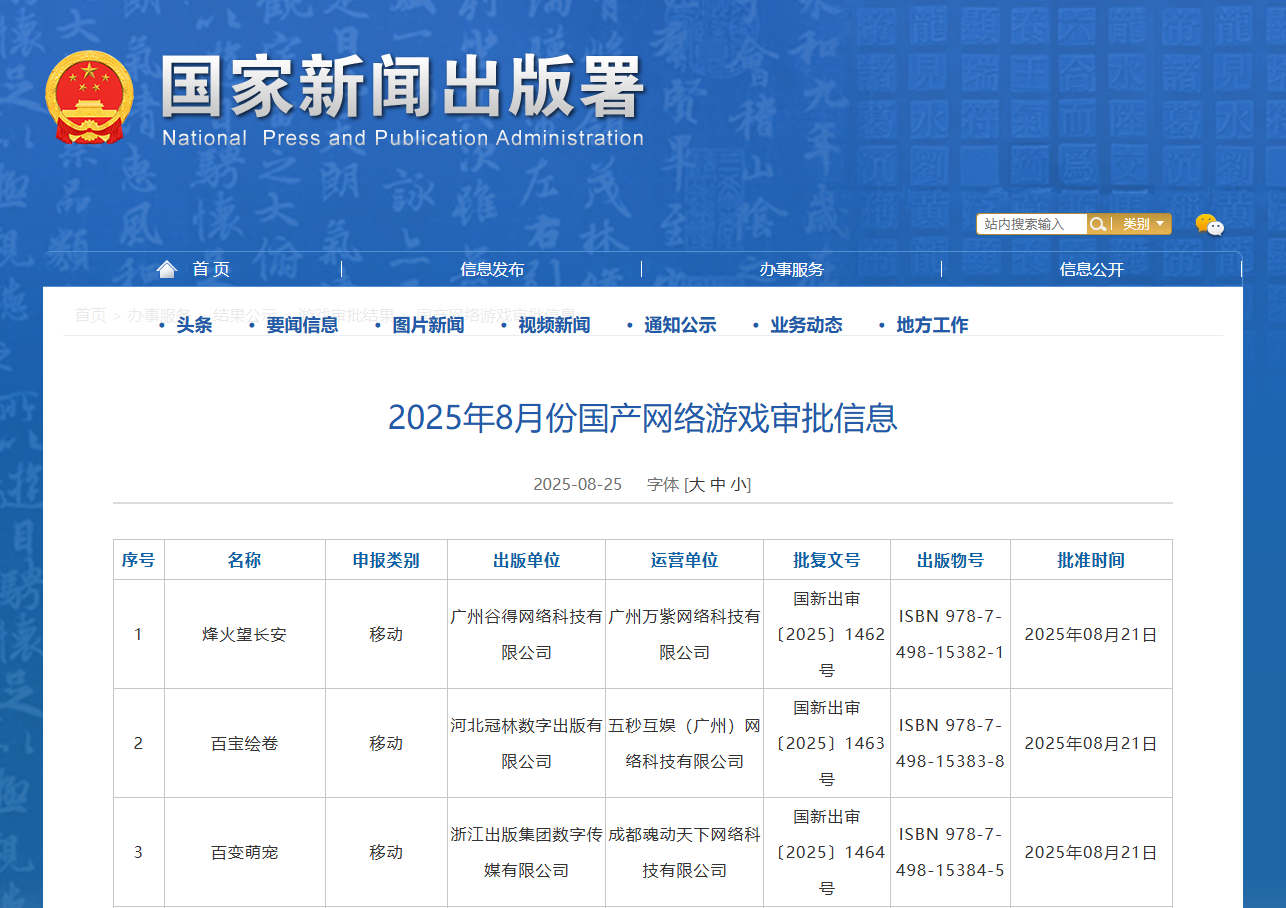
Task: Open the 地方工作 link
Action: point(932,325)
